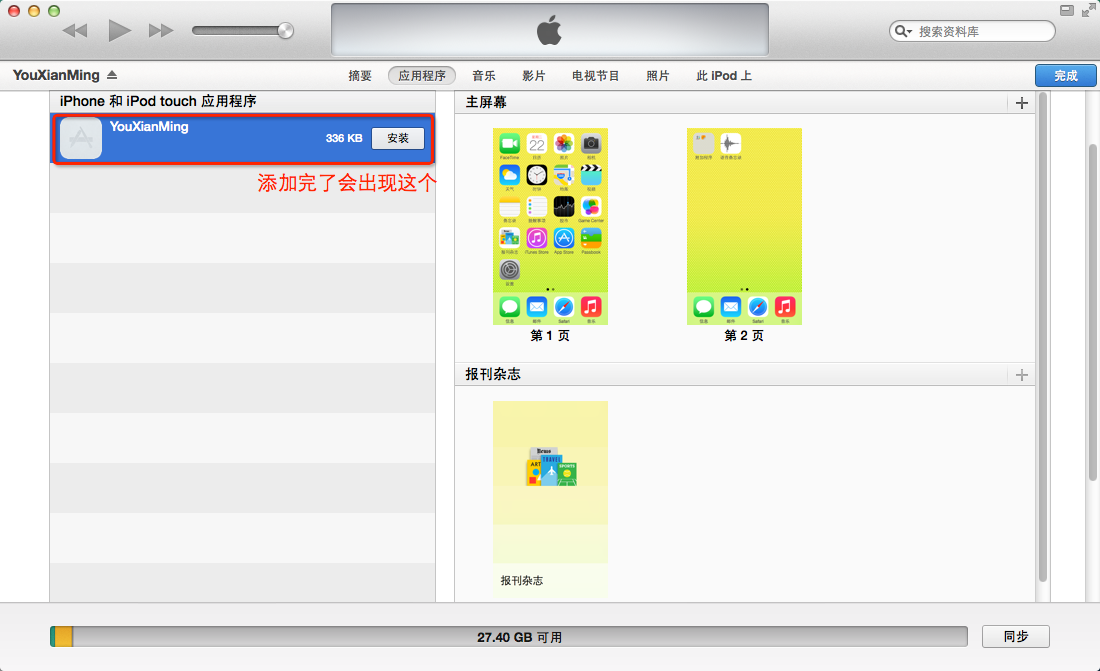Select the Game Center icon on page 1
Viewport: 1100px width, 671px height.
pos(591,206)
